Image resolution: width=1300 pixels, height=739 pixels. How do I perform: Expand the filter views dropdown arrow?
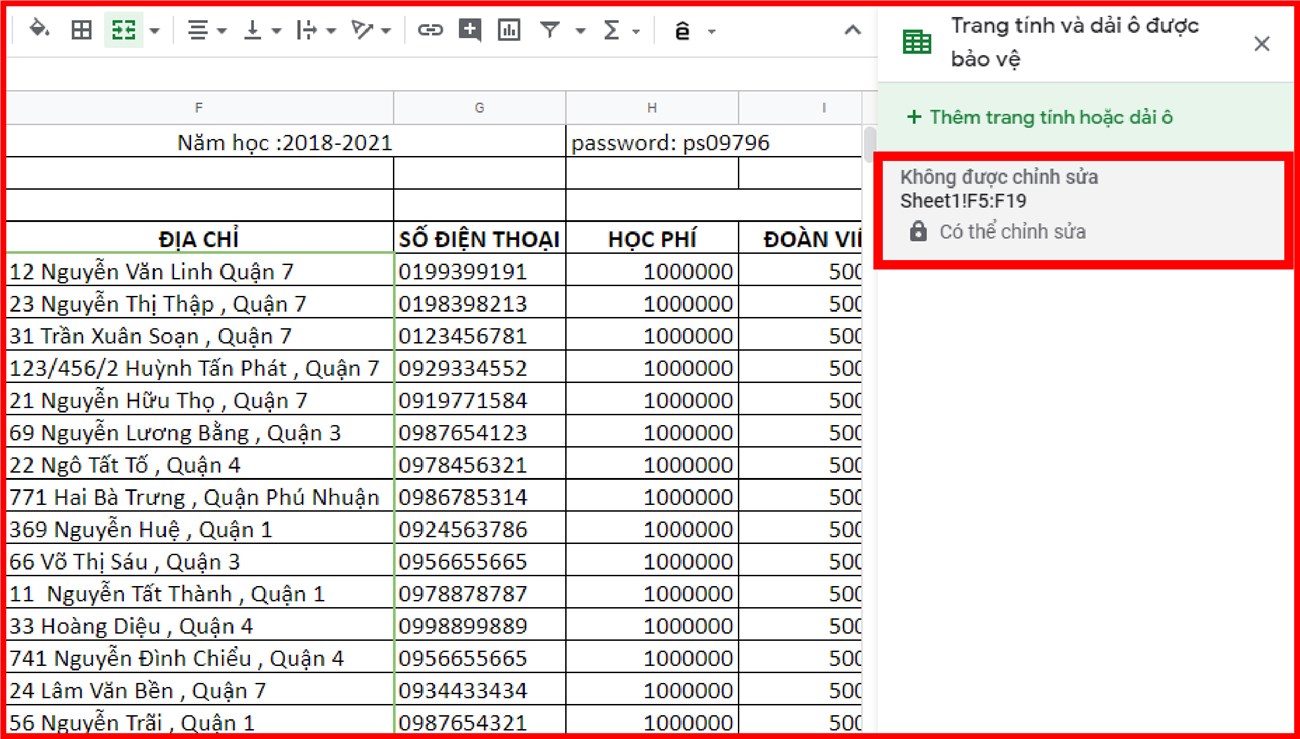tap(580, 31)
